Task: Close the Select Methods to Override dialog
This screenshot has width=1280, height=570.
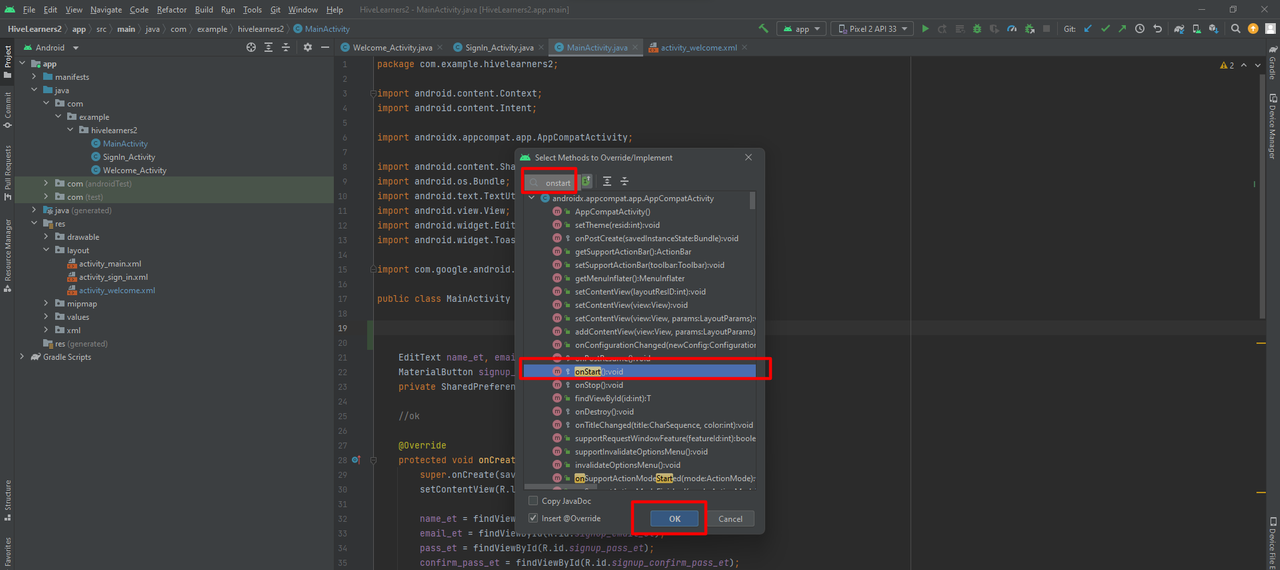Action: click(x=749, y=157)
